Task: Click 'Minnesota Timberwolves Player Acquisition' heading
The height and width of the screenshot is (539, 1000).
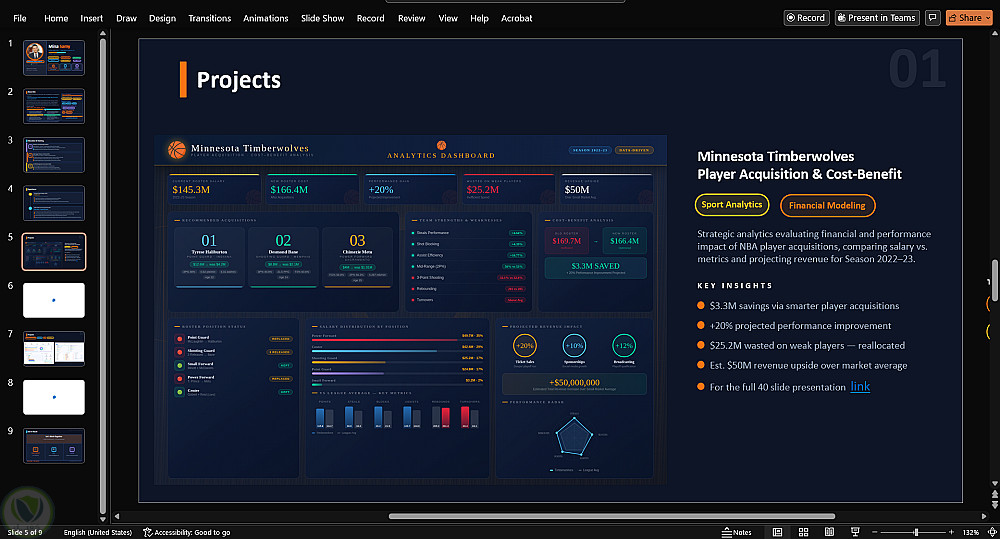Action: pos(799,165)
